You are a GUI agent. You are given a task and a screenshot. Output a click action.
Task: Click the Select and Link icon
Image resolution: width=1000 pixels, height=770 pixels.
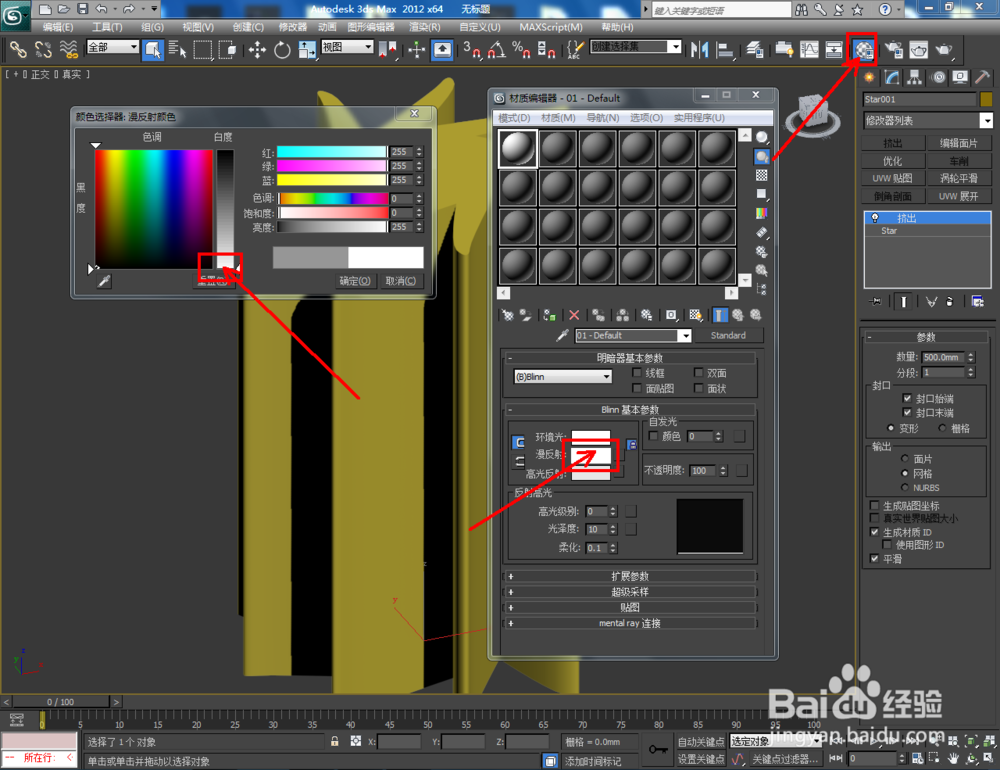pyautogui.click(x=18, y=50)
